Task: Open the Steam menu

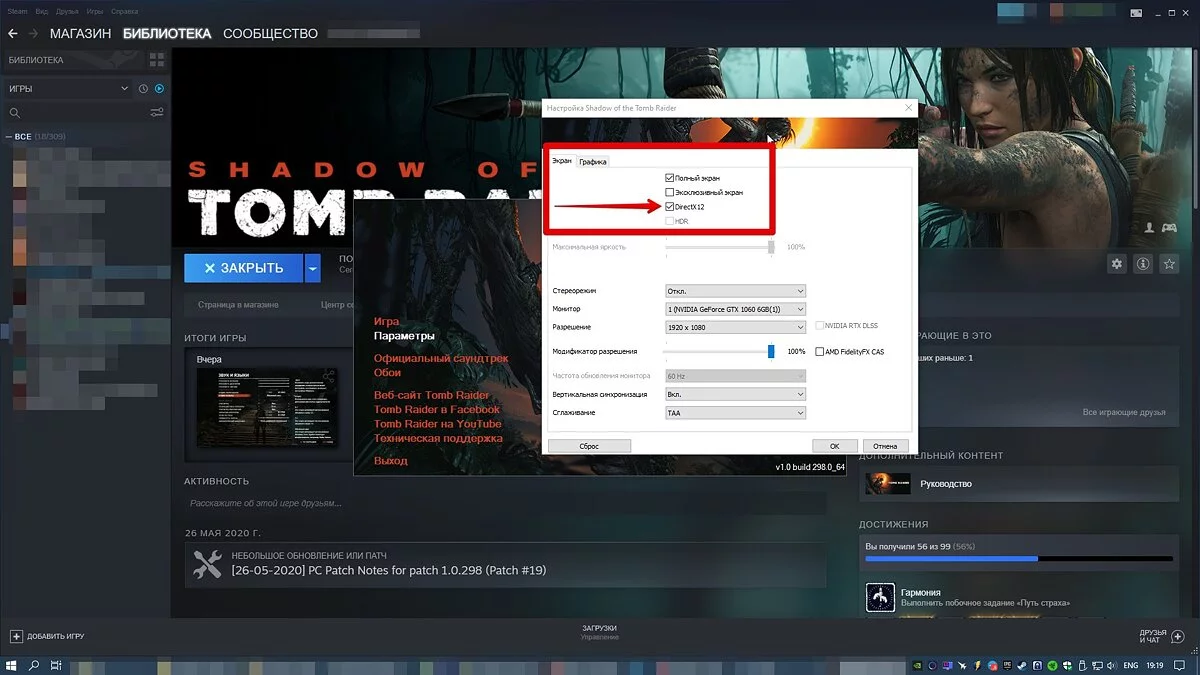Action: 15,11
